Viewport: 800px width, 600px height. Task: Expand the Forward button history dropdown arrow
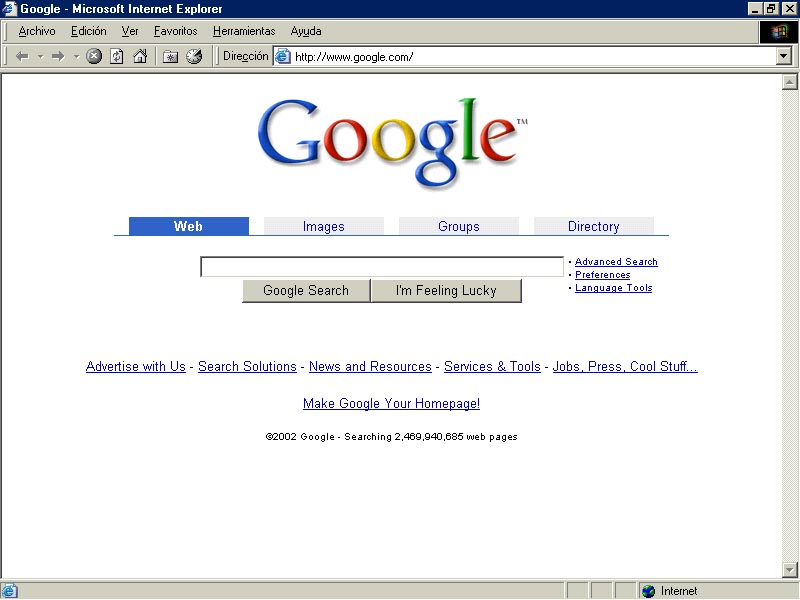coord(76,57)
